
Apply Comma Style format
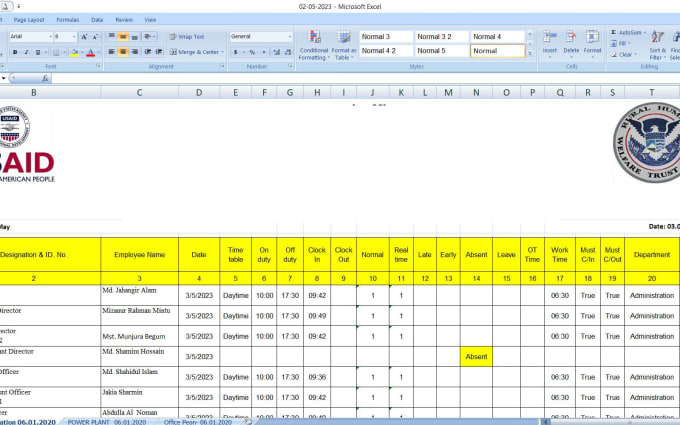click(x=263, y=52)
